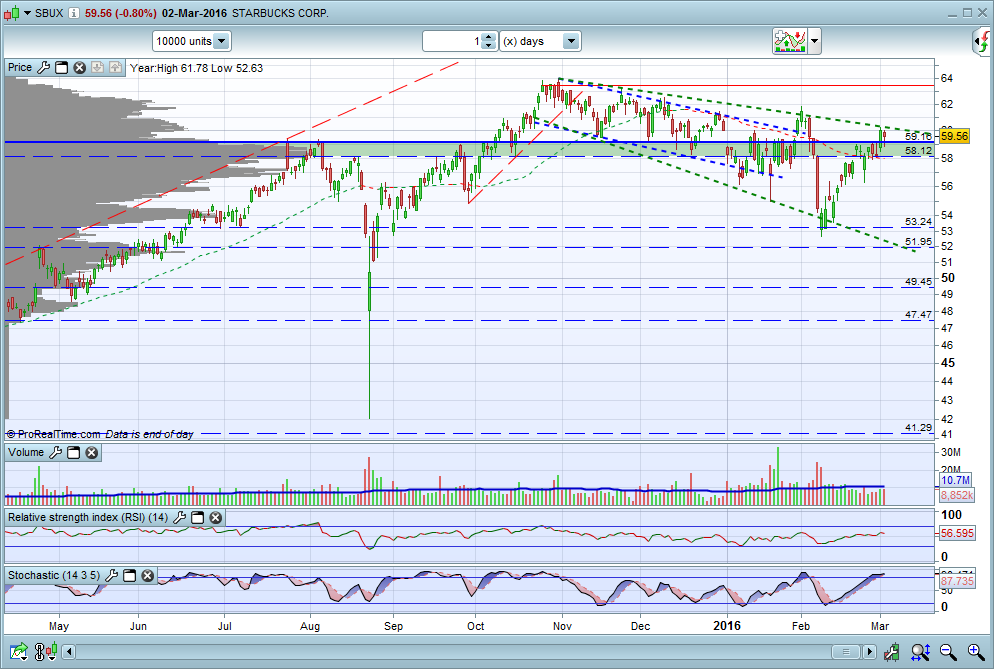
Task: Click the timeframe number input field
Action: pyautogui.click(x=452, y=41)
